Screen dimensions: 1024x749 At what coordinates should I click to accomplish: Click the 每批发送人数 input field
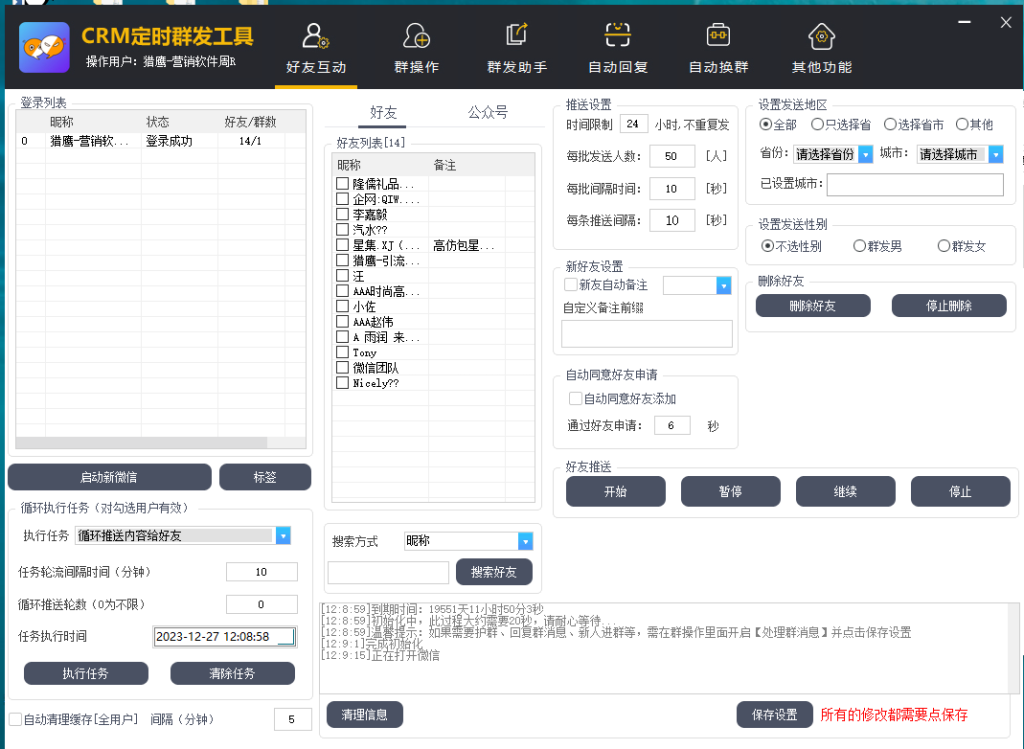click(x=671, y=156)
